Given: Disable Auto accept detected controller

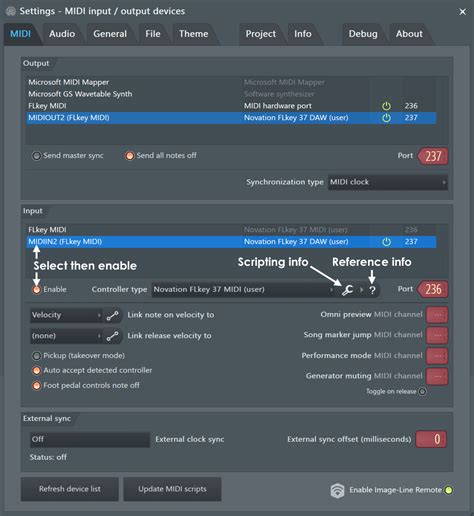Looking at the screenshot, I should pyautogui.click(x=36, y=370).
